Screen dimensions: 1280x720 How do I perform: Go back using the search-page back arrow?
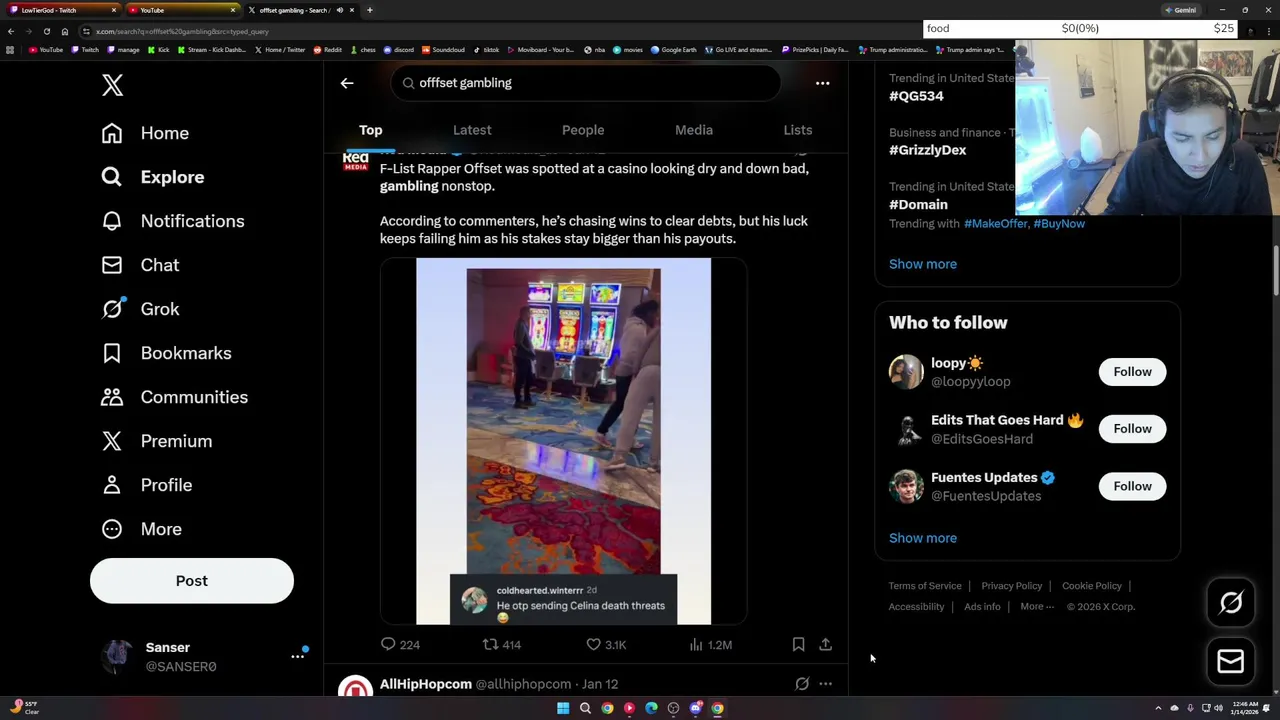tap(347, 83)
